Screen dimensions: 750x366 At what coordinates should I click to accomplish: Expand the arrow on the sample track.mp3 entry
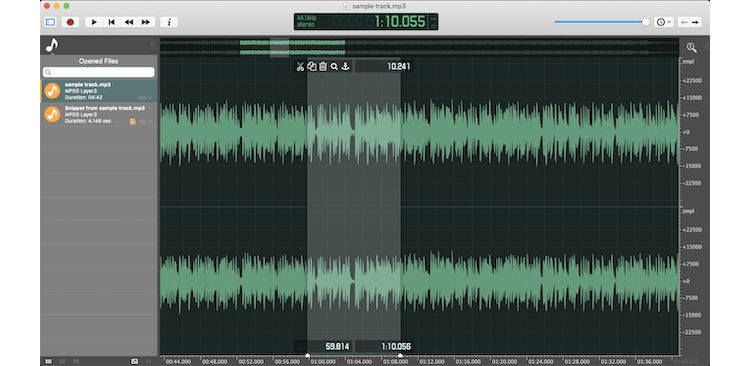[150, 98]
